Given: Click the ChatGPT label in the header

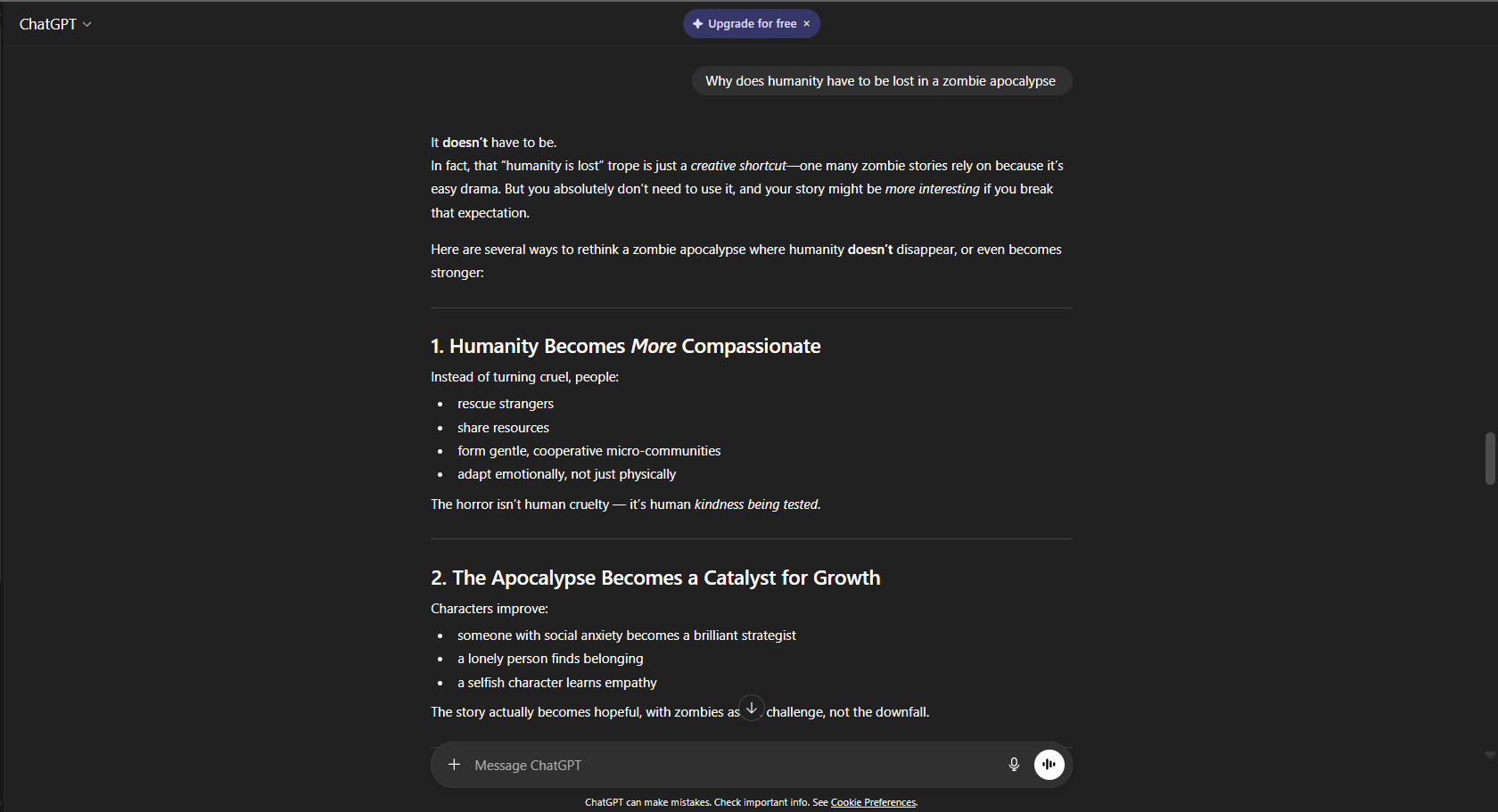Looking at the screenshot, I should pyautogui.click(x=49, y=24).
